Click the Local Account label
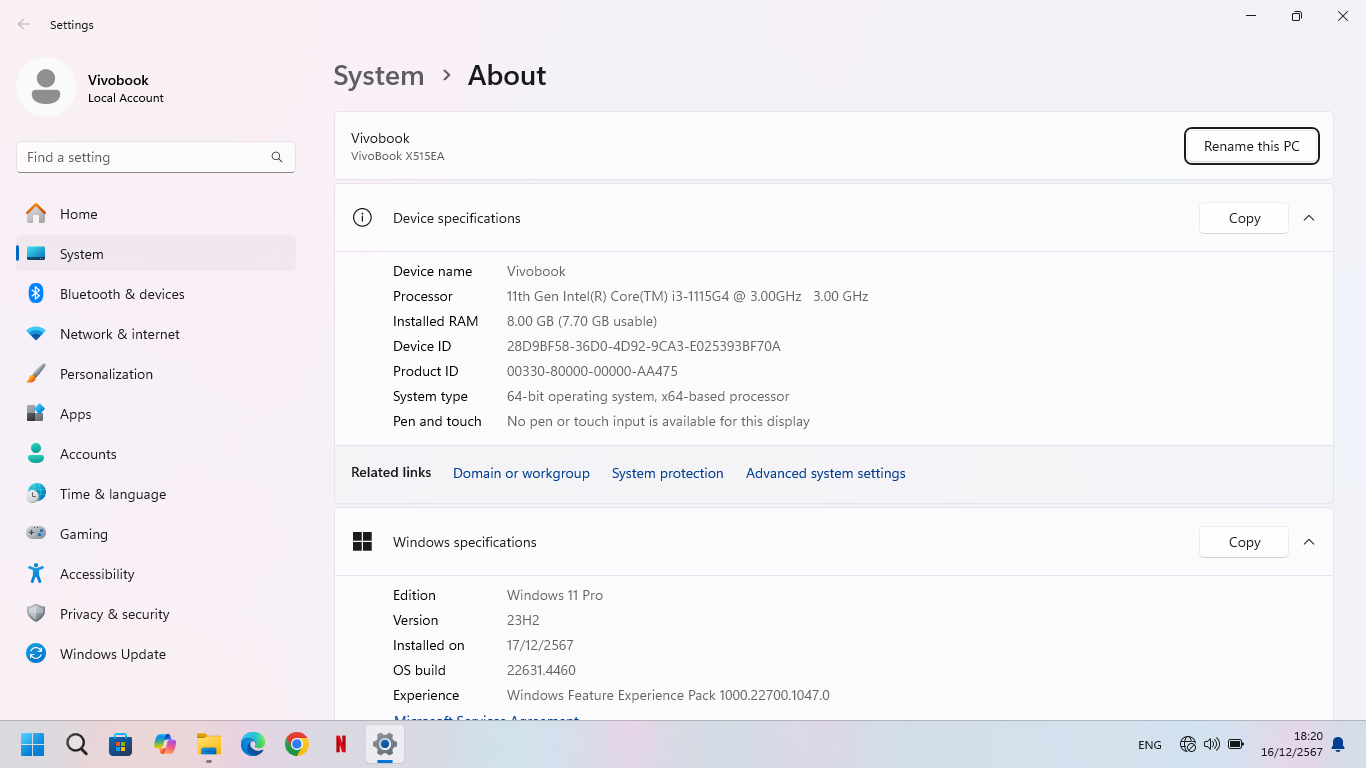Viewport: 1366px width, 768px height. coord(126,98)
